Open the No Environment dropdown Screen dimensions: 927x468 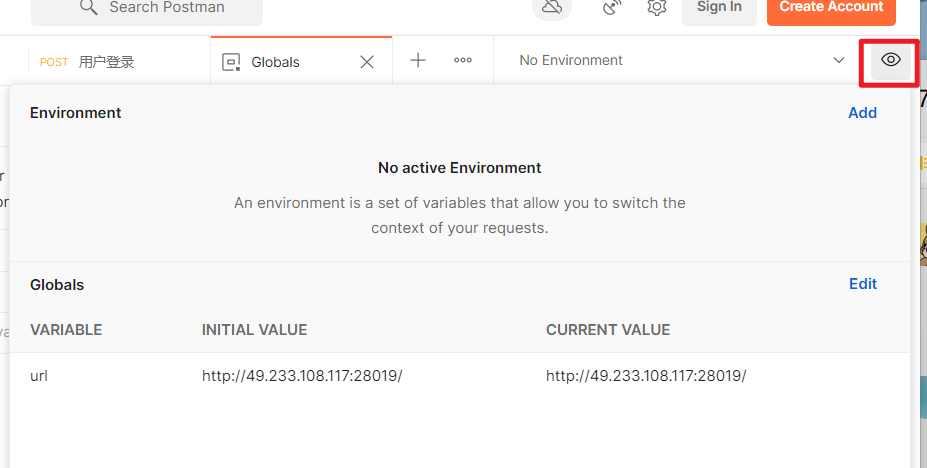tap(677, 60)
